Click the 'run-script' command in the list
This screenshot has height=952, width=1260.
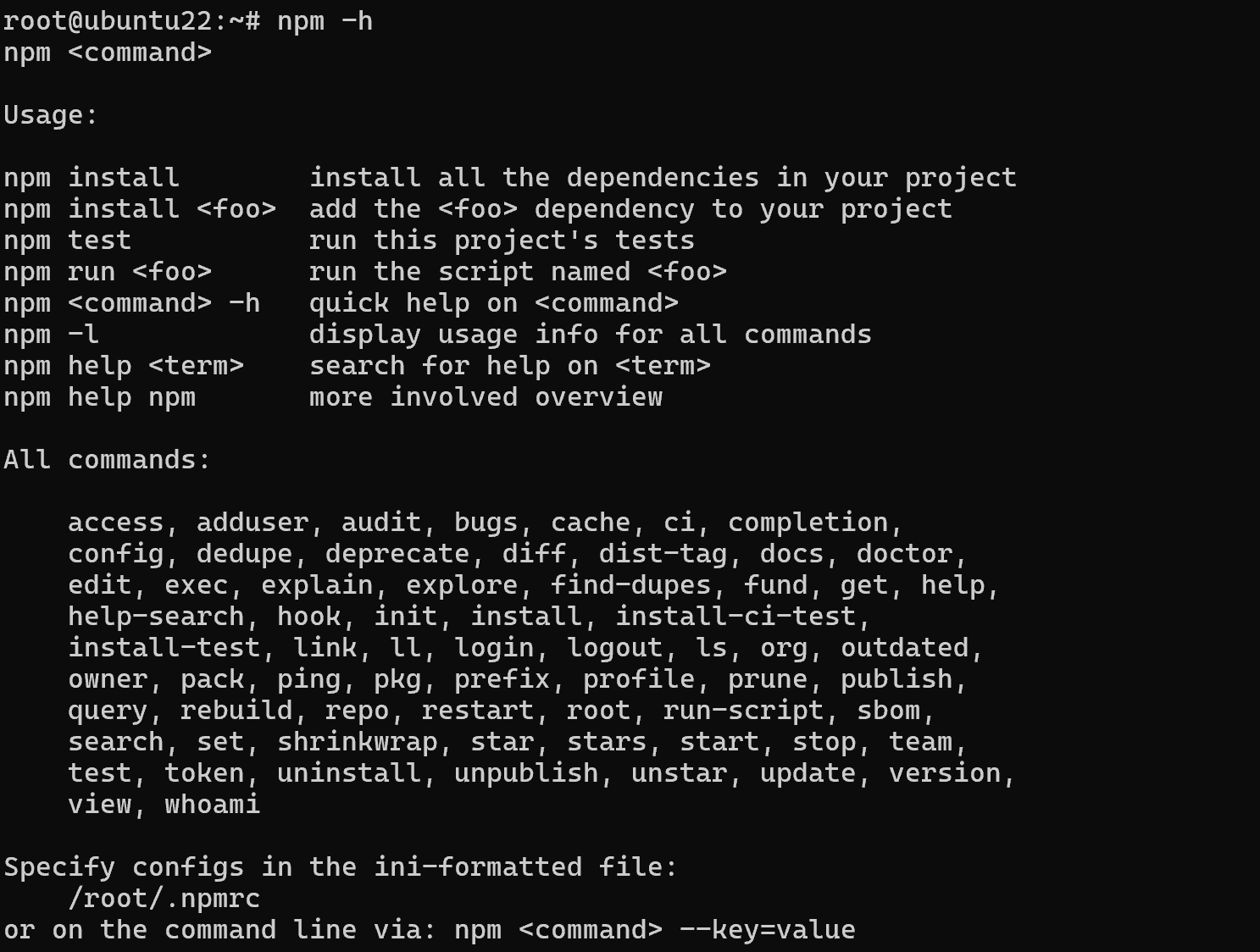point(743,711)
